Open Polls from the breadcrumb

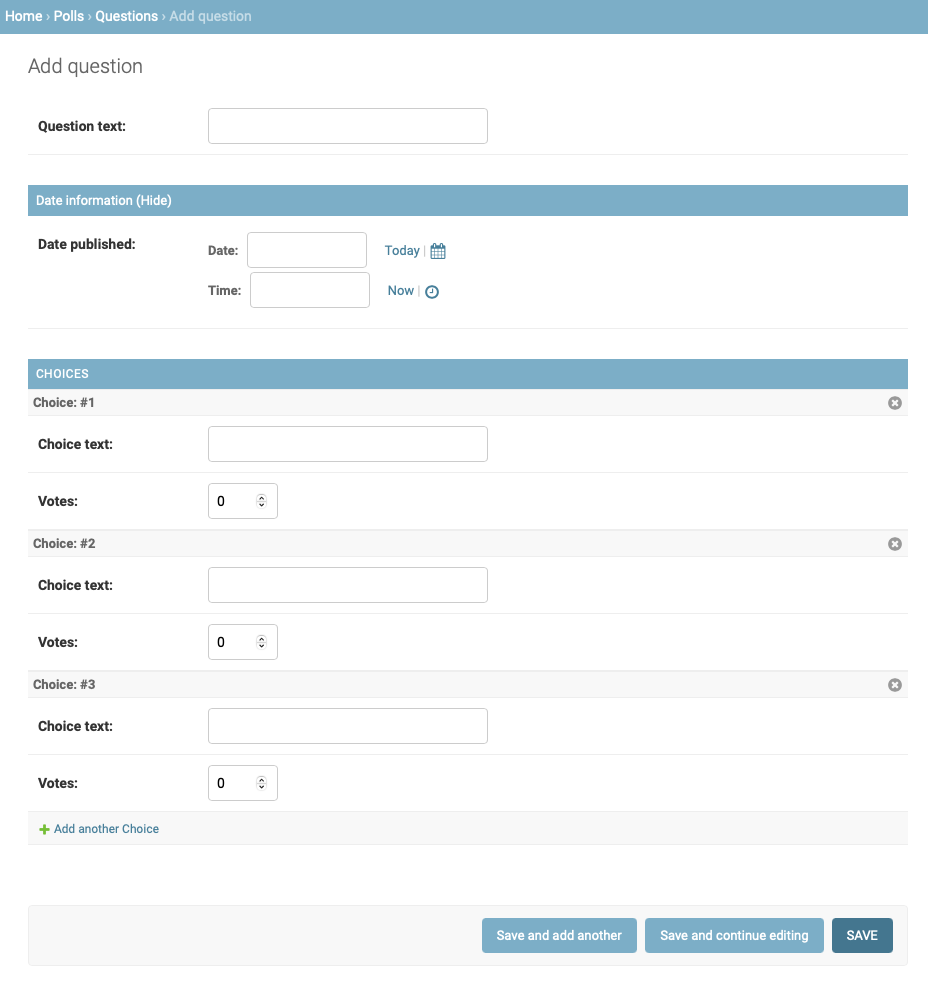click(x=68, y=16)
